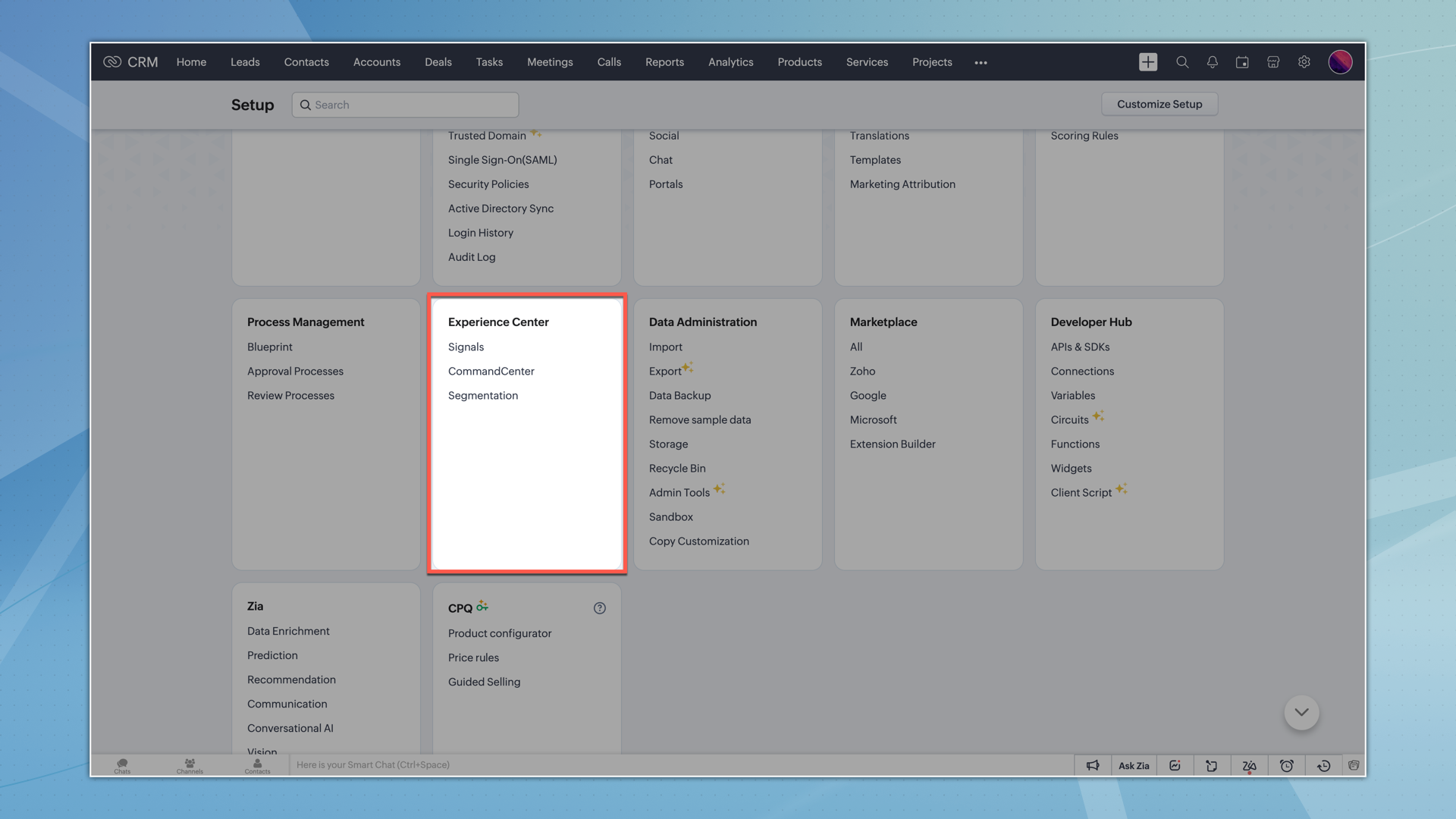This screenshot has width=1456, height=819.
Task: Click the scroll-down chevron round button
Action: click(x=1301, y=712)
